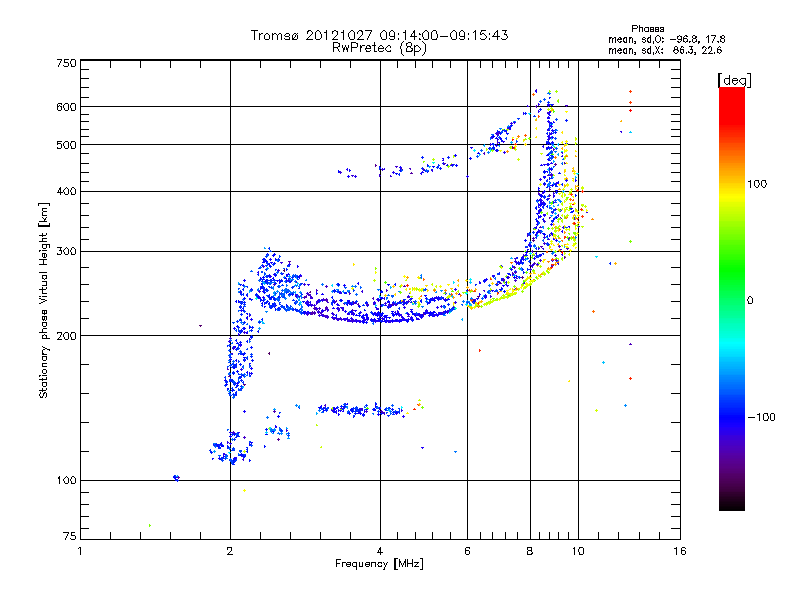Click the y-axis '300' tick label

[x=67, y=252]
